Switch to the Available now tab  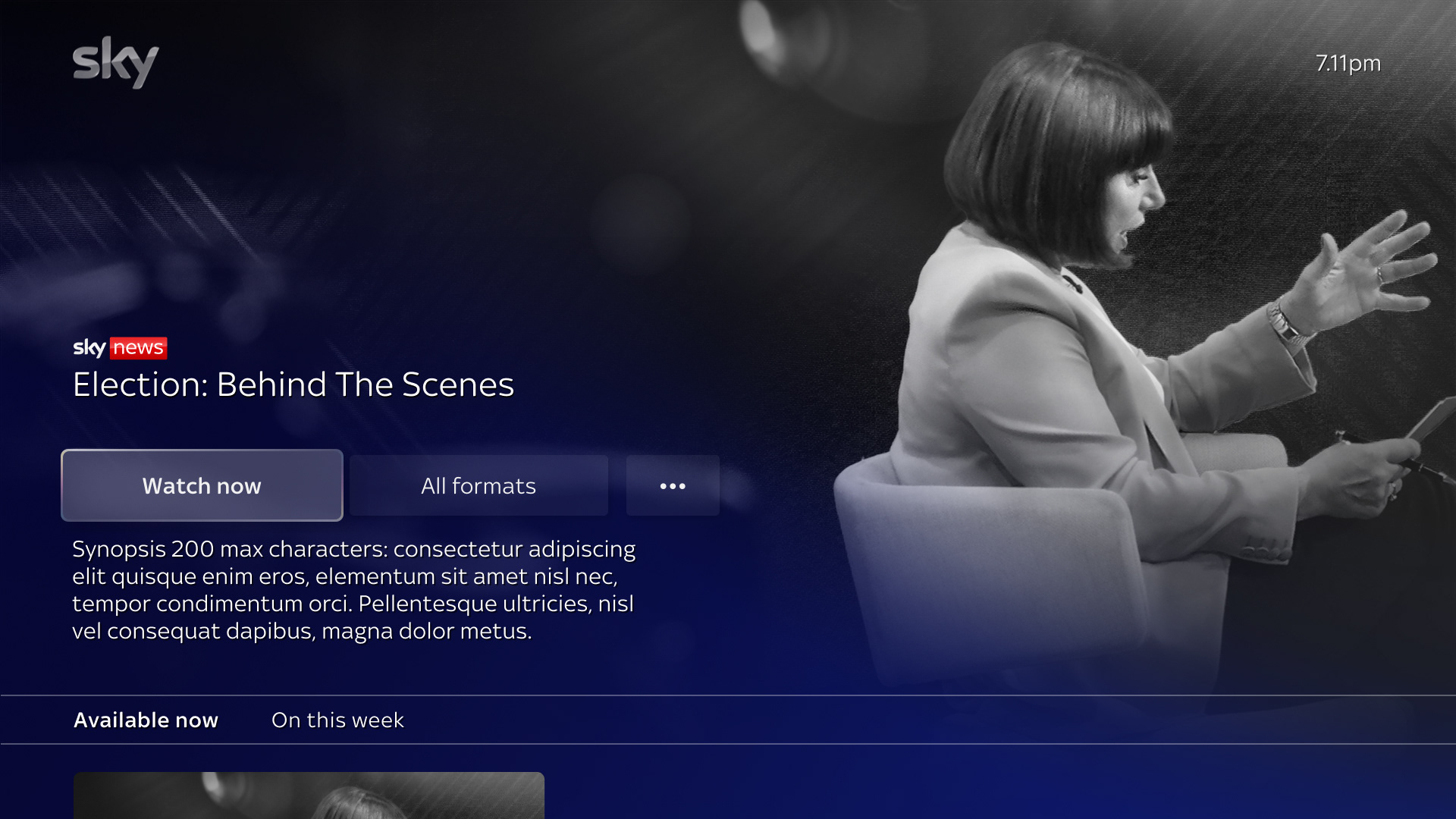click(x=146, y=720)
